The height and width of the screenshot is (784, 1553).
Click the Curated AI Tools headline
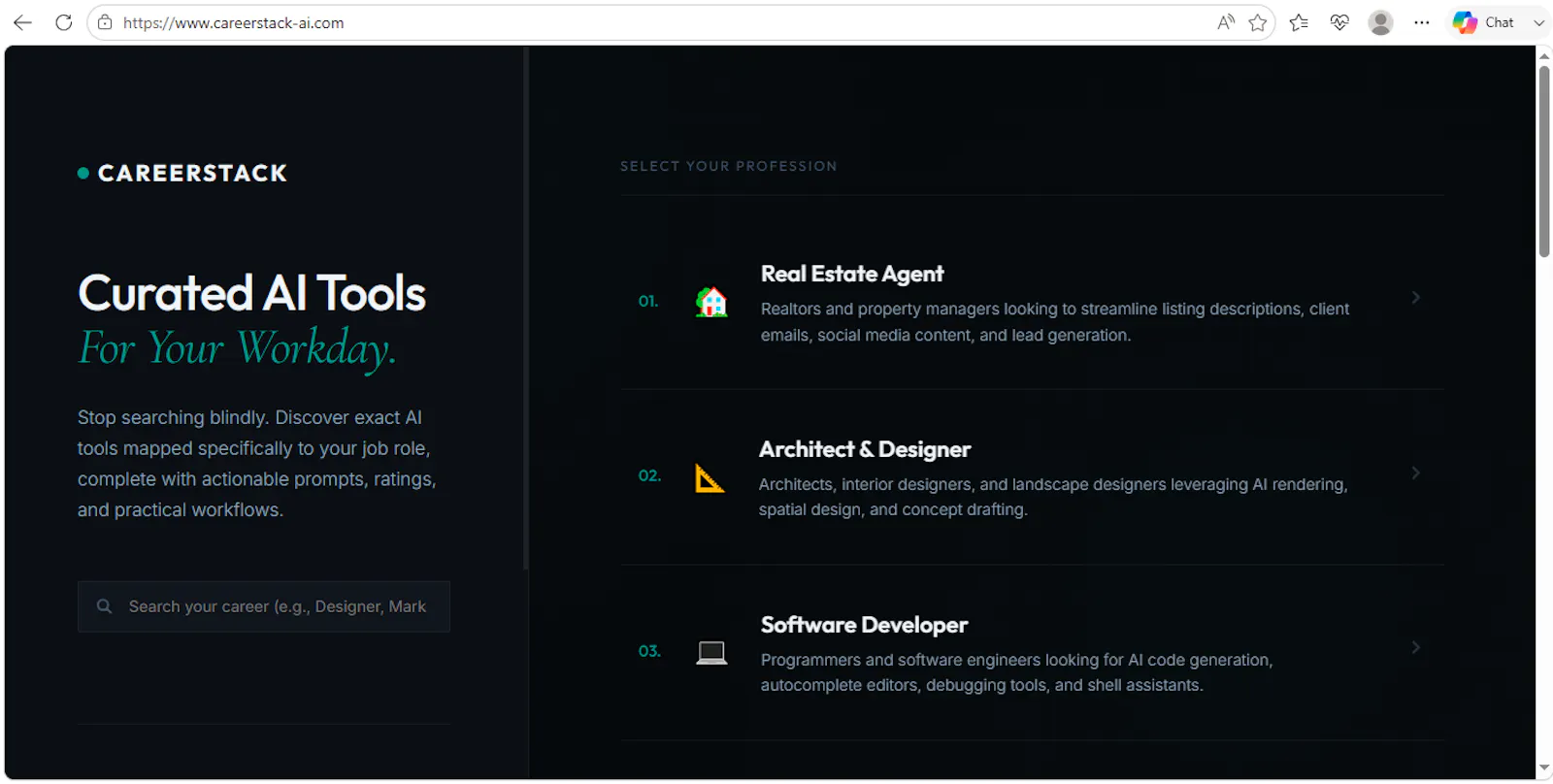252,293
